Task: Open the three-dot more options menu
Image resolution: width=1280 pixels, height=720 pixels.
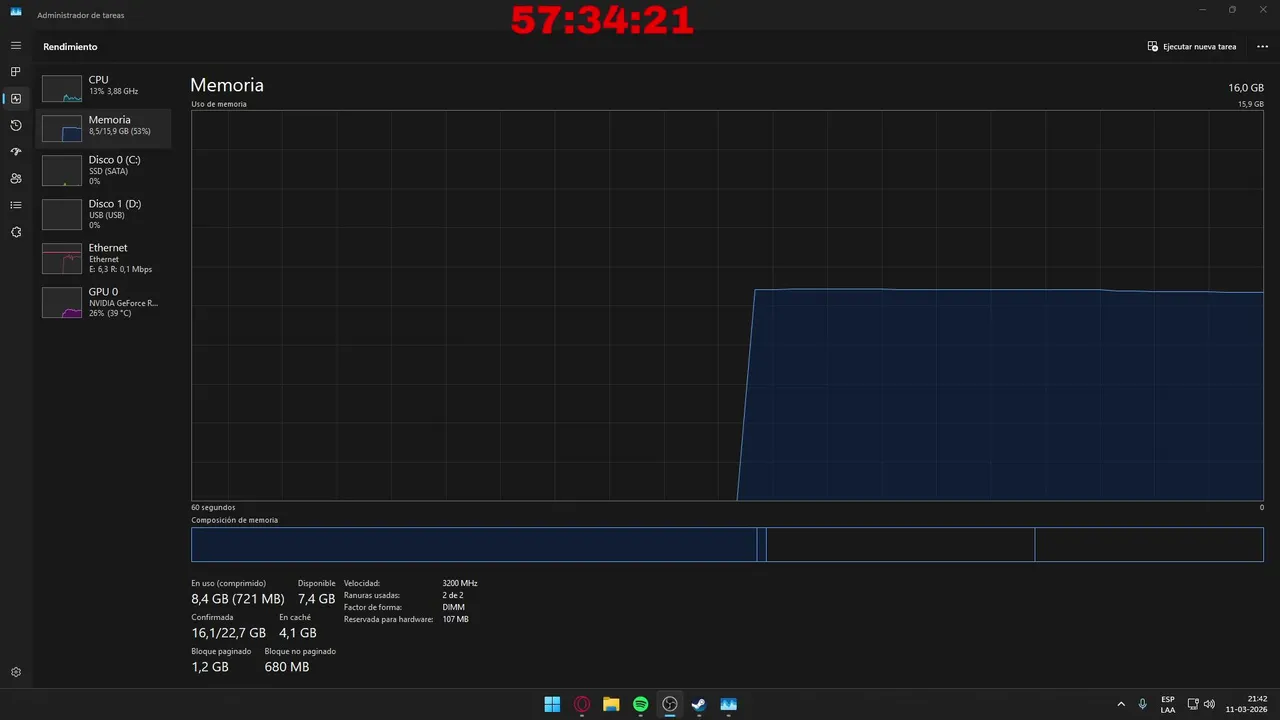Action: (1262, 47)
